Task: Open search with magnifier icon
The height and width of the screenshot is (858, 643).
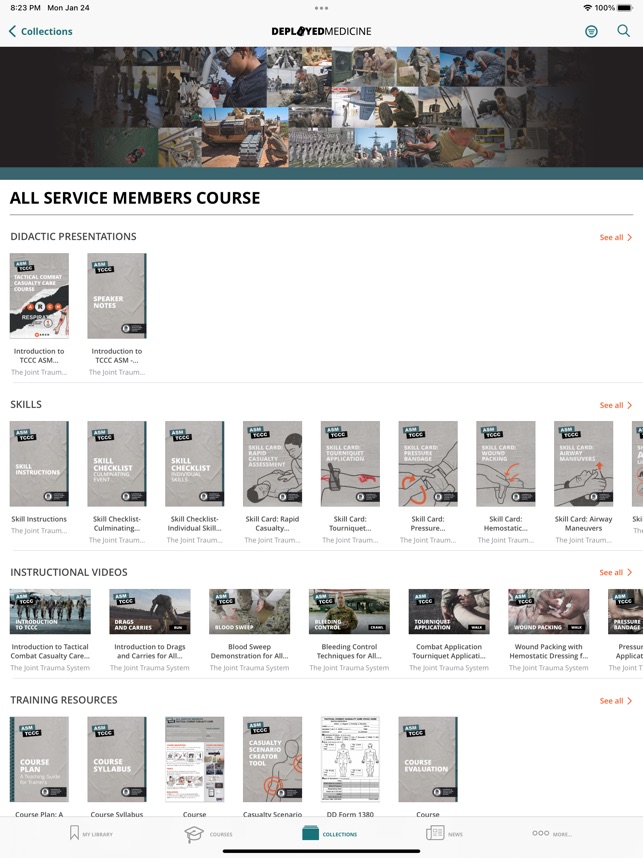Action: tap(623, 31)
